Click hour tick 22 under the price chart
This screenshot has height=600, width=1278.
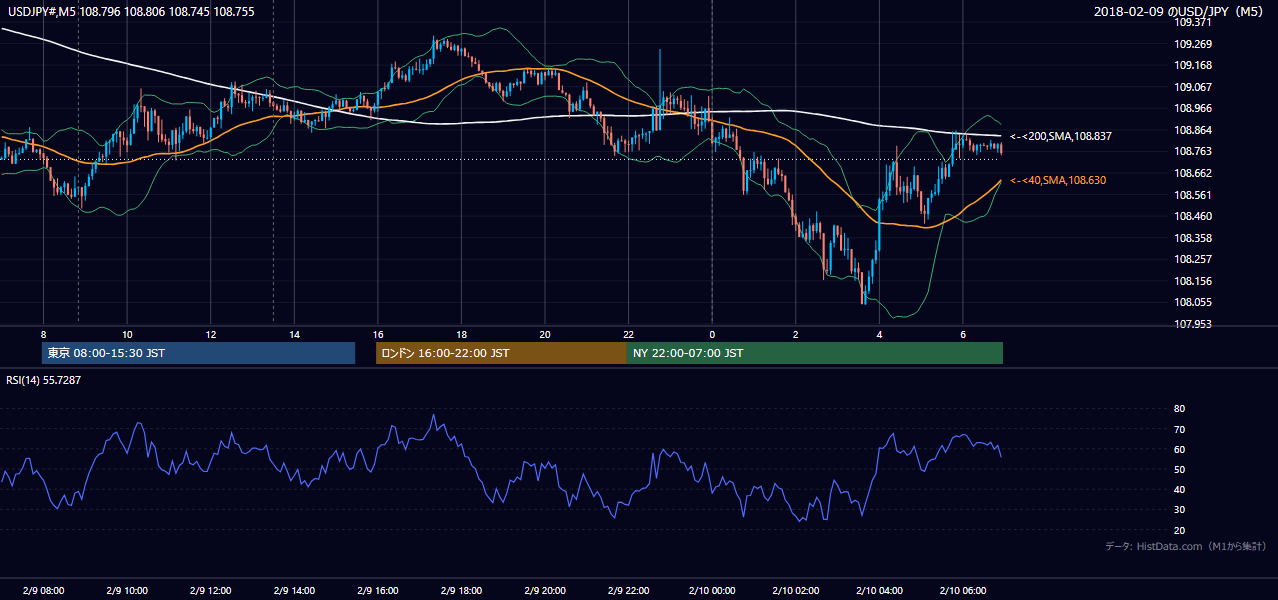click(628, 333)
